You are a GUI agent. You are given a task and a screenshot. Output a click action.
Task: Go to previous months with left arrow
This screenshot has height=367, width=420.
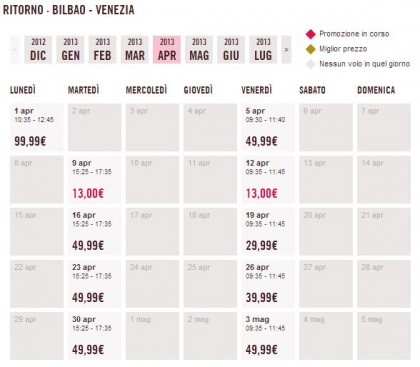(15, 50)
